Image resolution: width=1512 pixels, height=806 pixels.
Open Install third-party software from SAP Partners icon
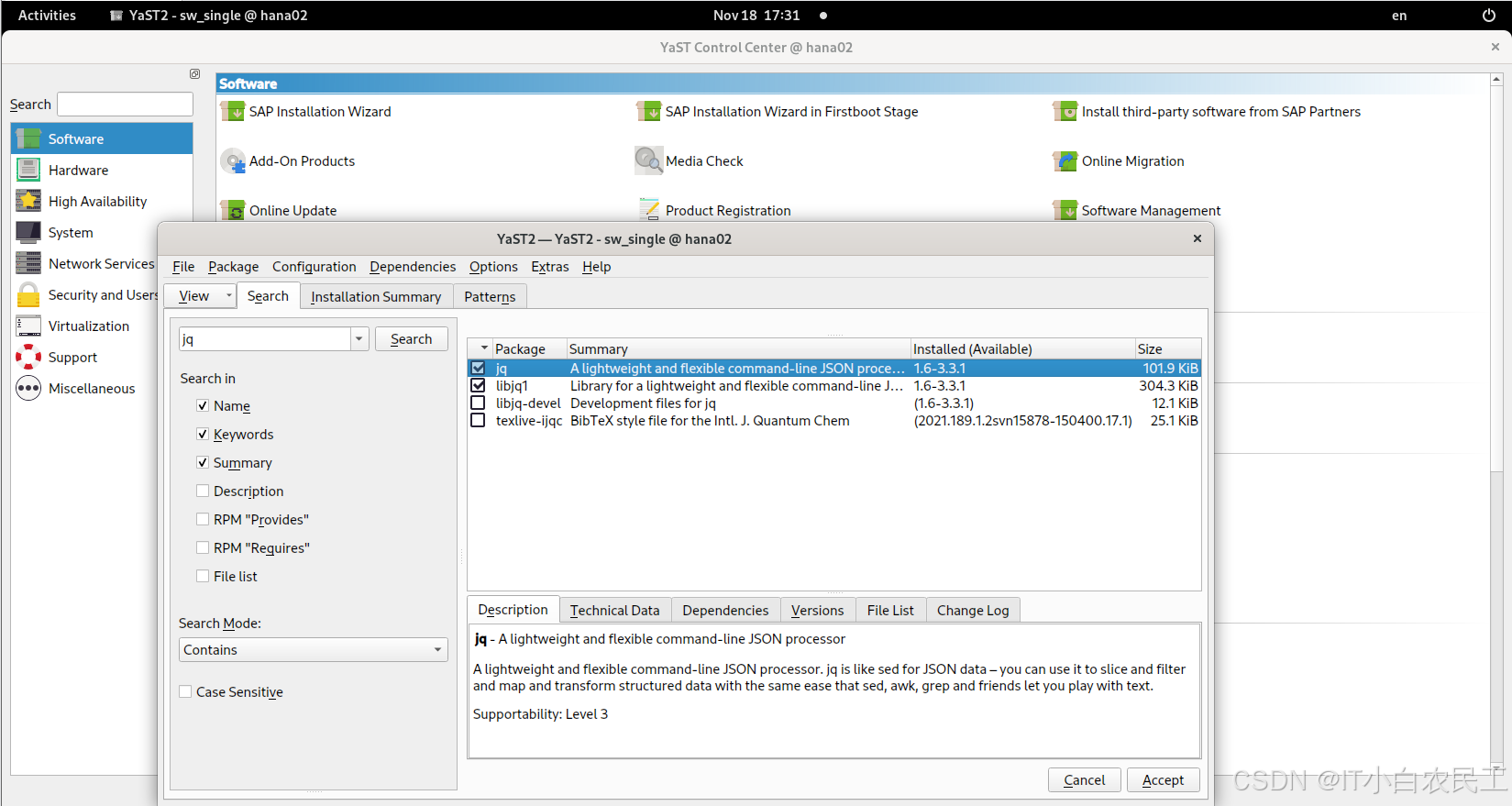point(1065,111)
